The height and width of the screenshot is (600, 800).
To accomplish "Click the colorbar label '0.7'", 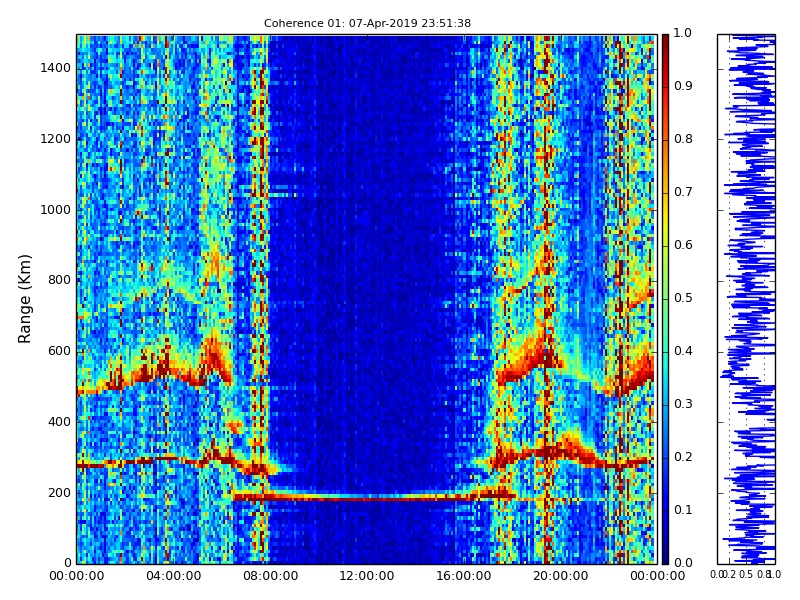I will [x=683, y=192].
